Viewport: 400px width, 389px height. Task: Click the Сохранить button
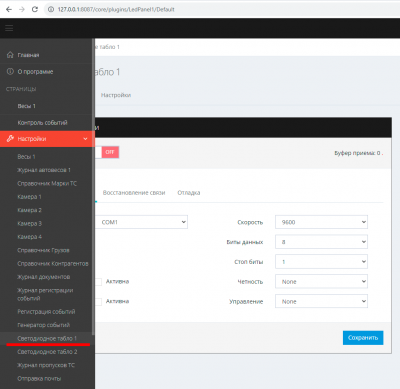363,338
